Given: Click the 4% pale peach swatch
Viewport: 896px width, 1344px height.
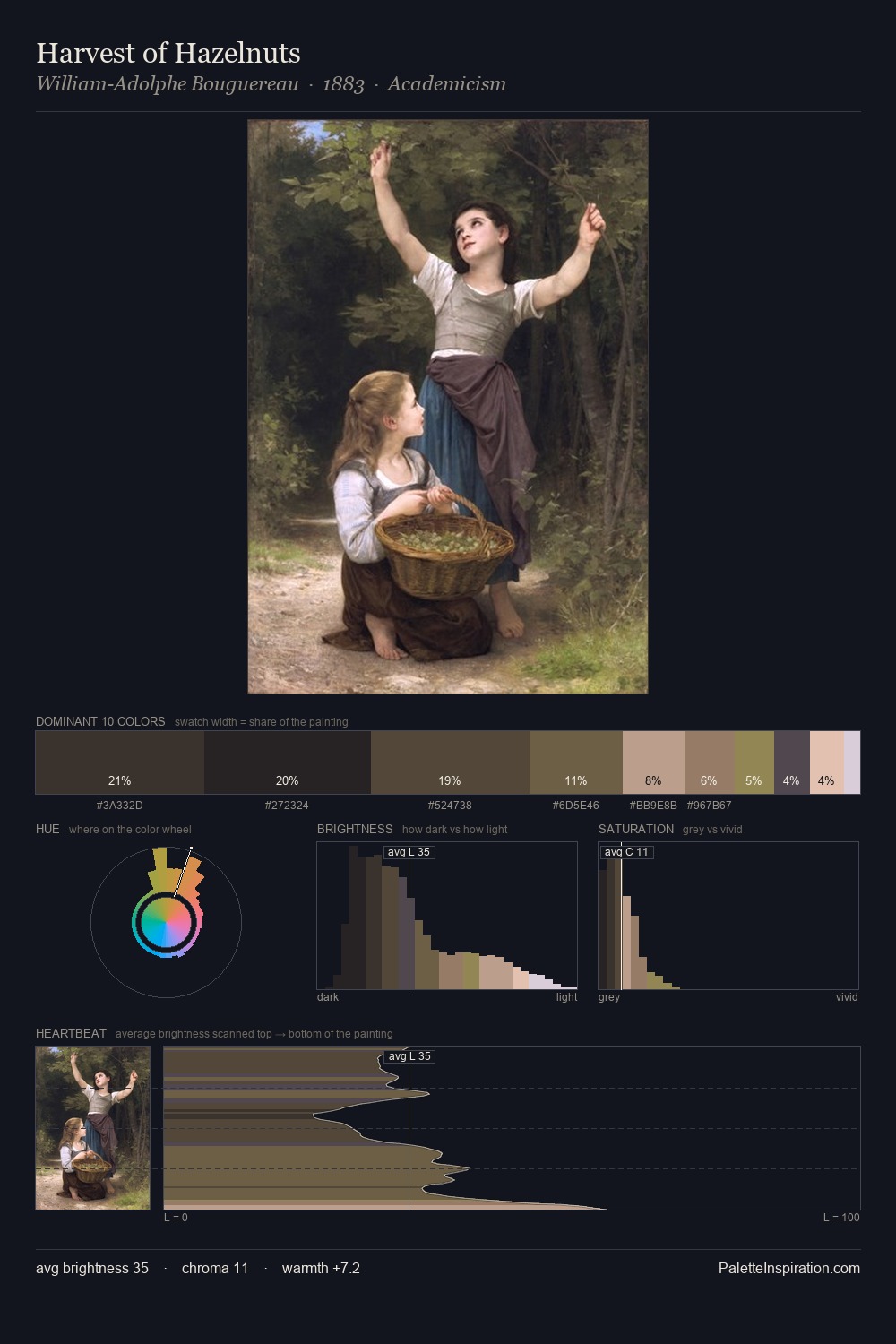Looking at the screenshot, I should click(x=827, y=762).
